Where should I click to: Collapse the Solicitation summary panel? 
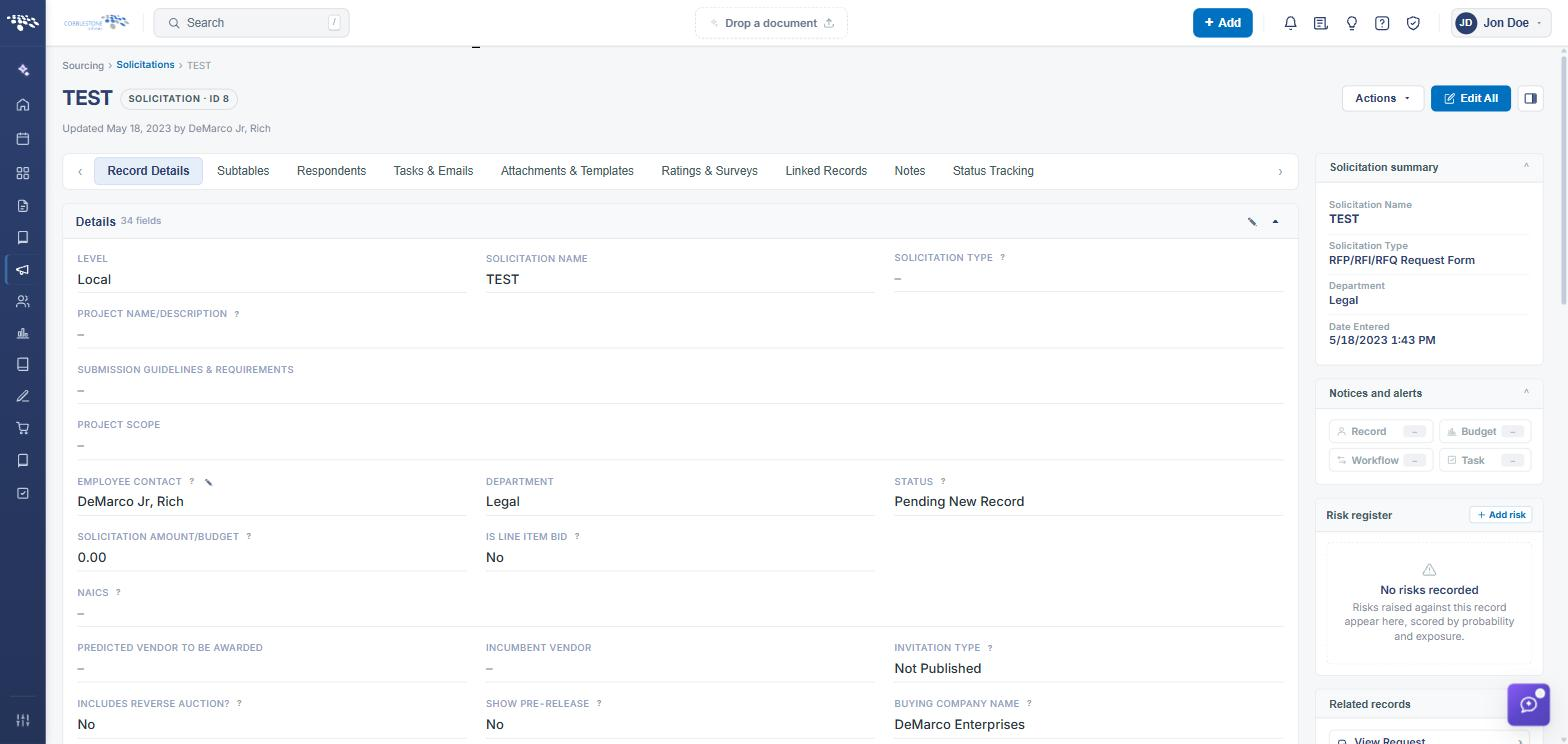(x=1526, y=167)
